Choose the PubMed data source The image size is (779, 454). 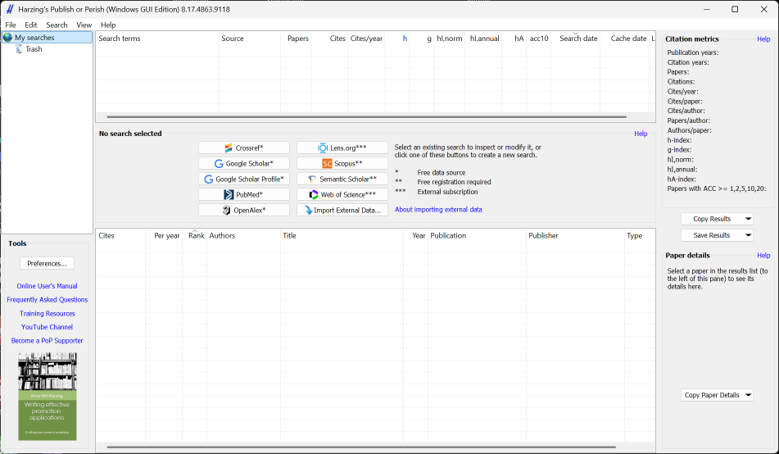pos(244,195)
